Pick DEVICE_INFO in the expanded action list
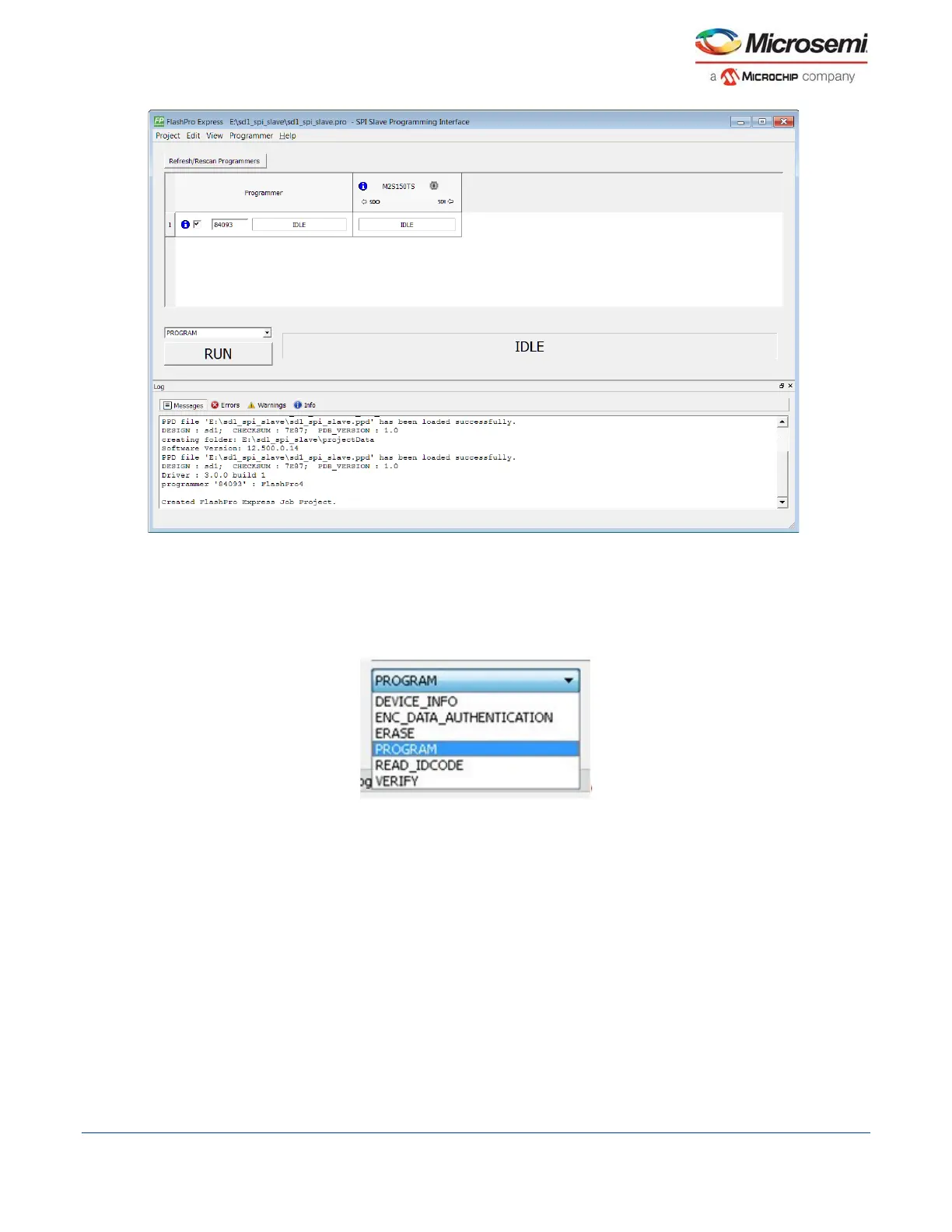 (x=416, y=702)
